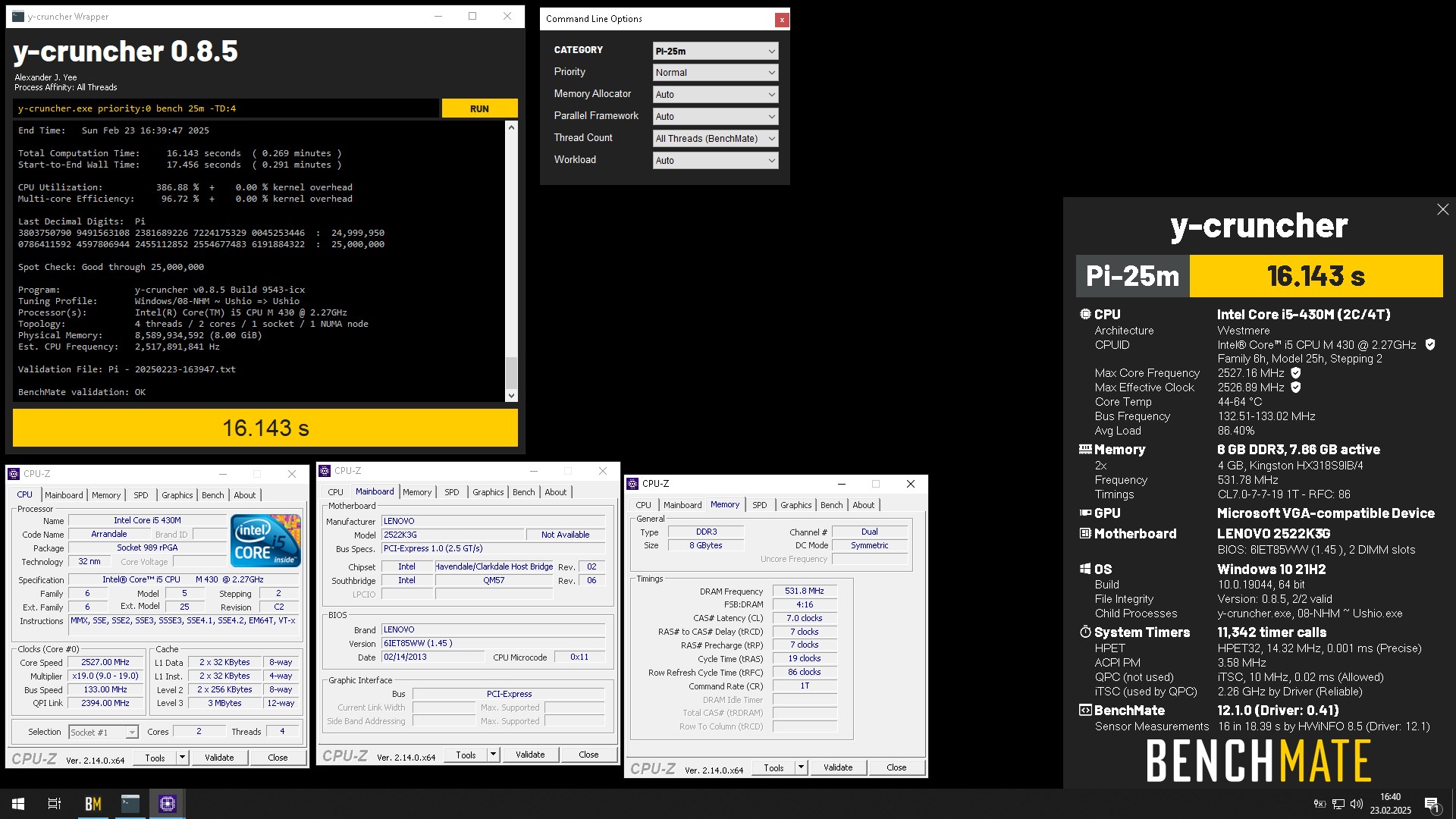Click Close button in left CPU-Z window

pos(278,758)
